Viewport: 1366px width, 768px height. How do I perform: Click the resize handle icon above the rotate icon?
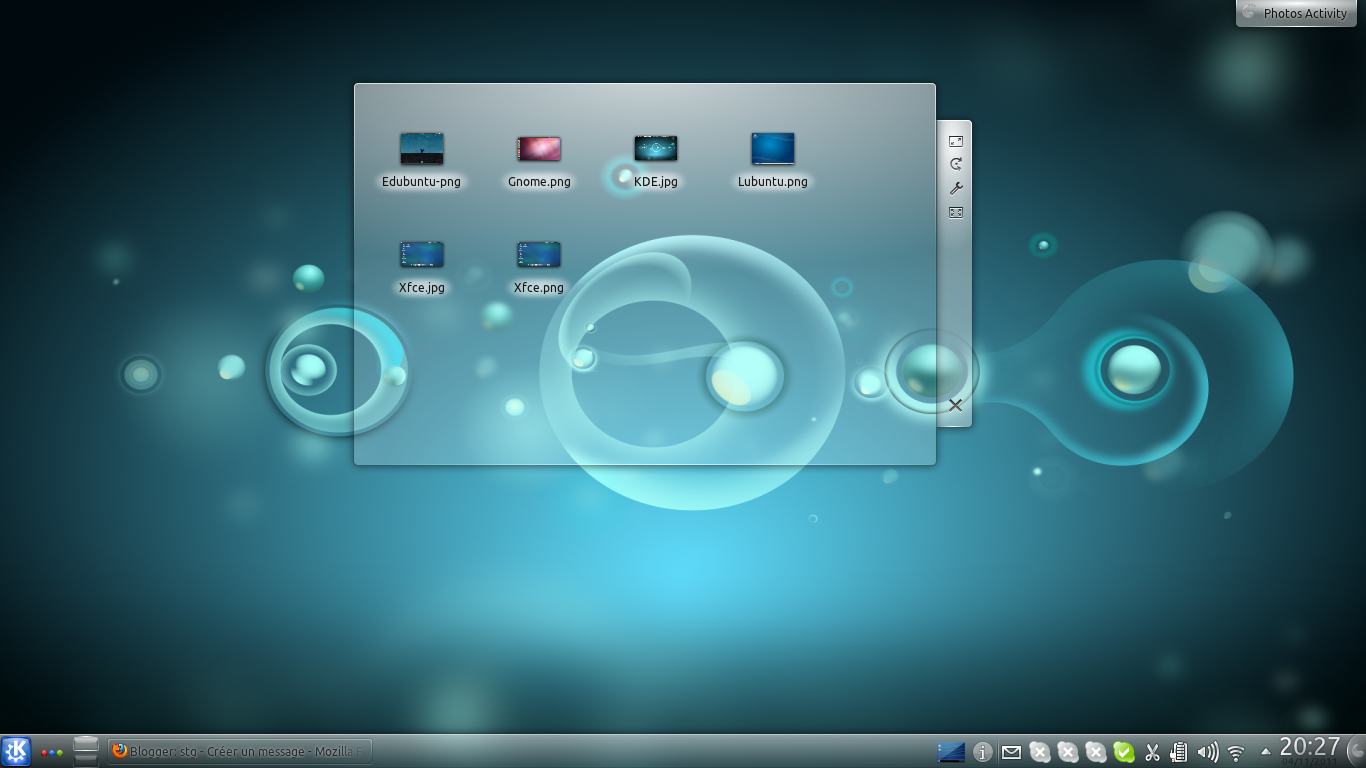click(956, 139)
